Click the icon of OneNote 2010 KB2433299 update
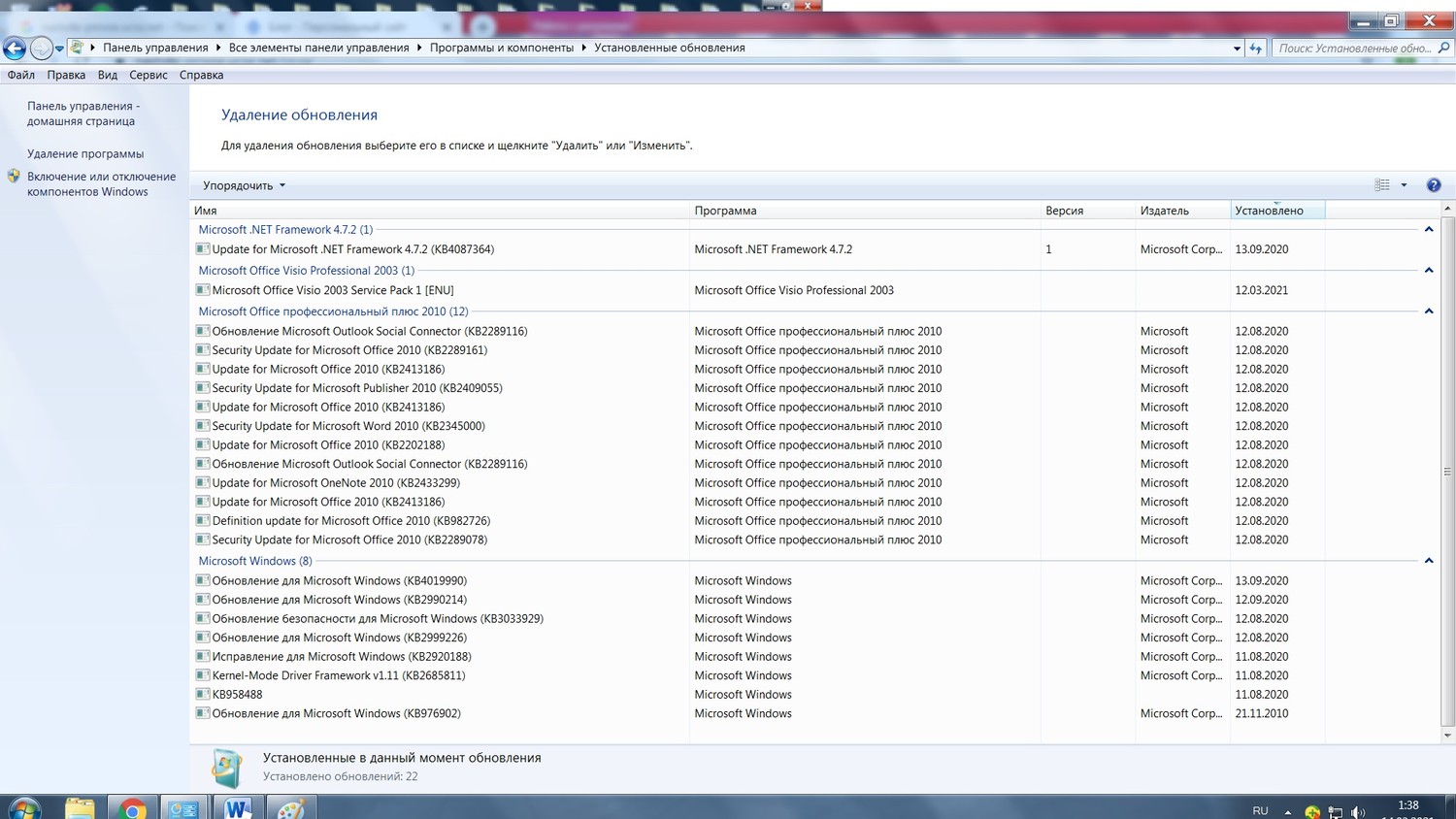 203,483
